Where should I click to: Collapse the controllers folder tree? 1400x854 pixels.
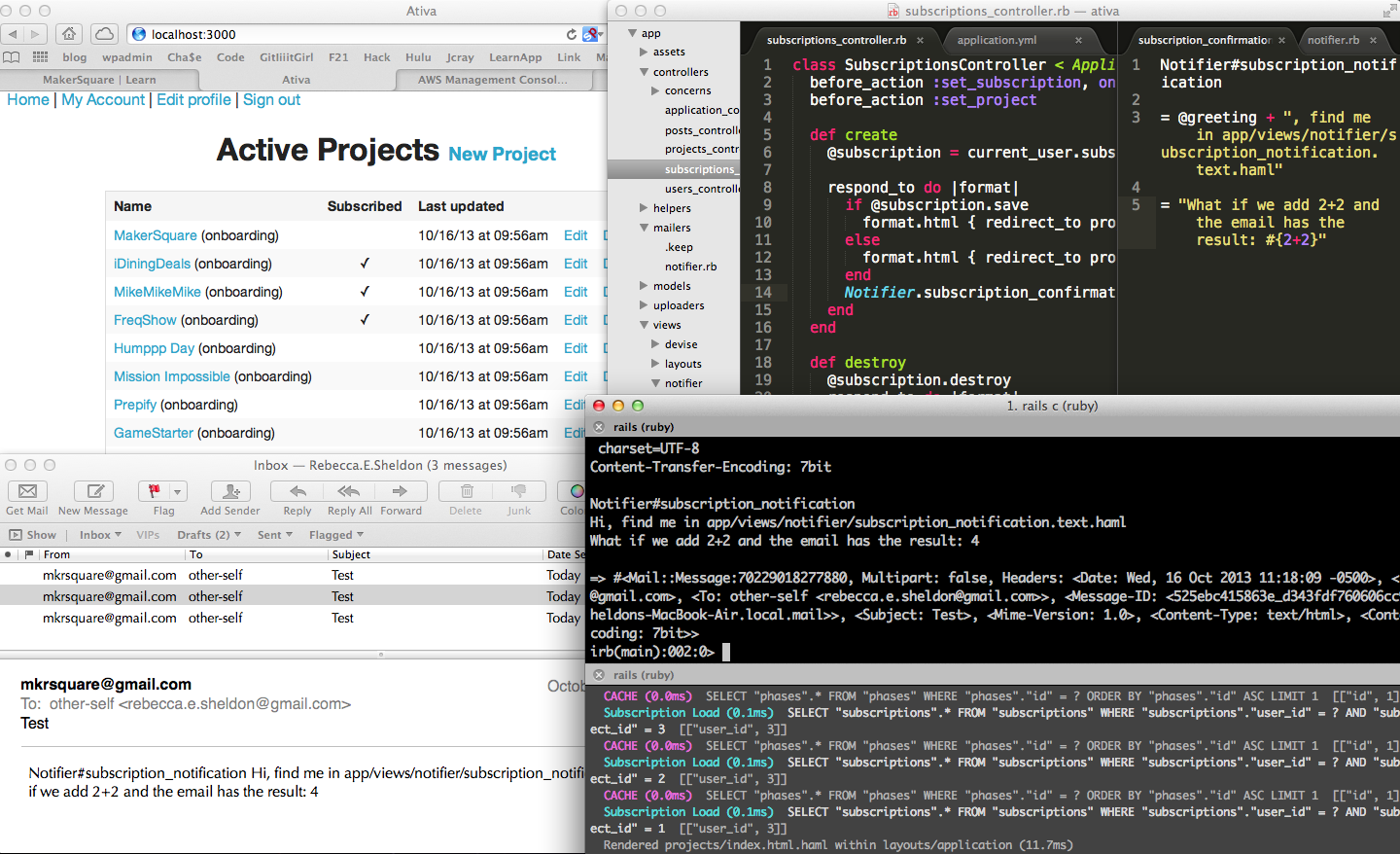pos(644,72)
